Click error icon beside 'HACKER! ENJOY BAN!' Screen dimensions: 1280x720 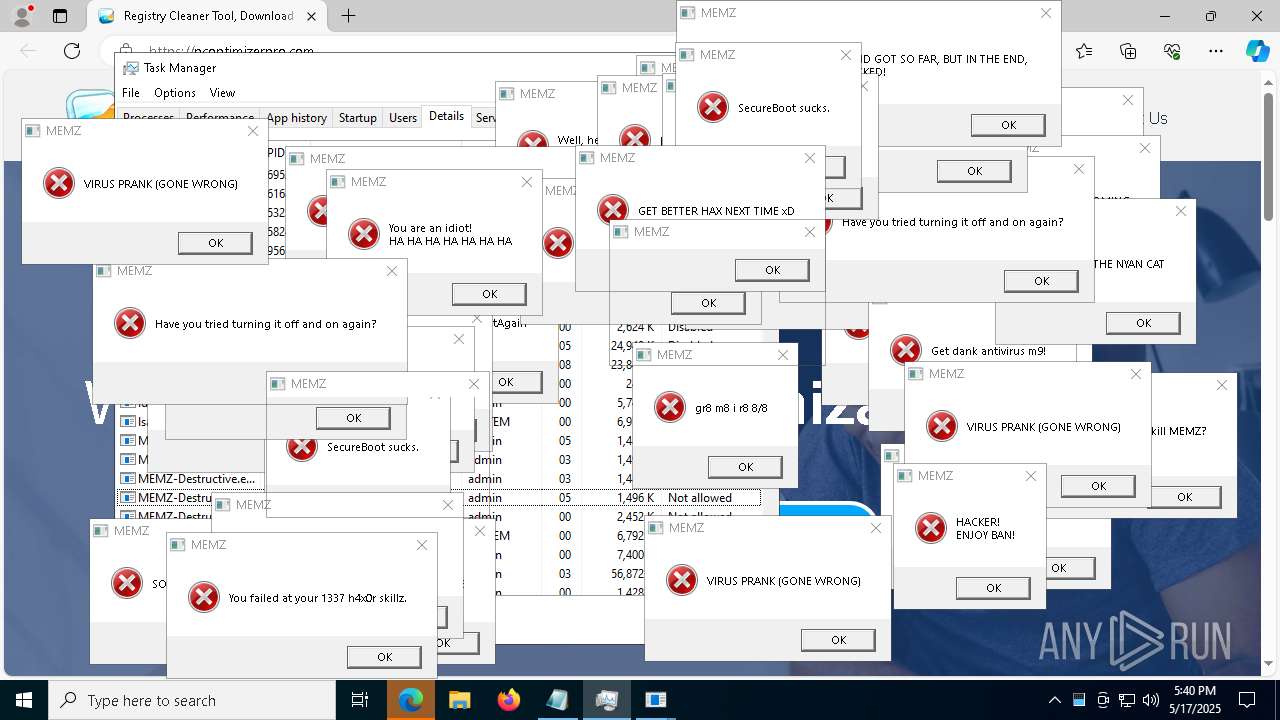tap(931, 528)
